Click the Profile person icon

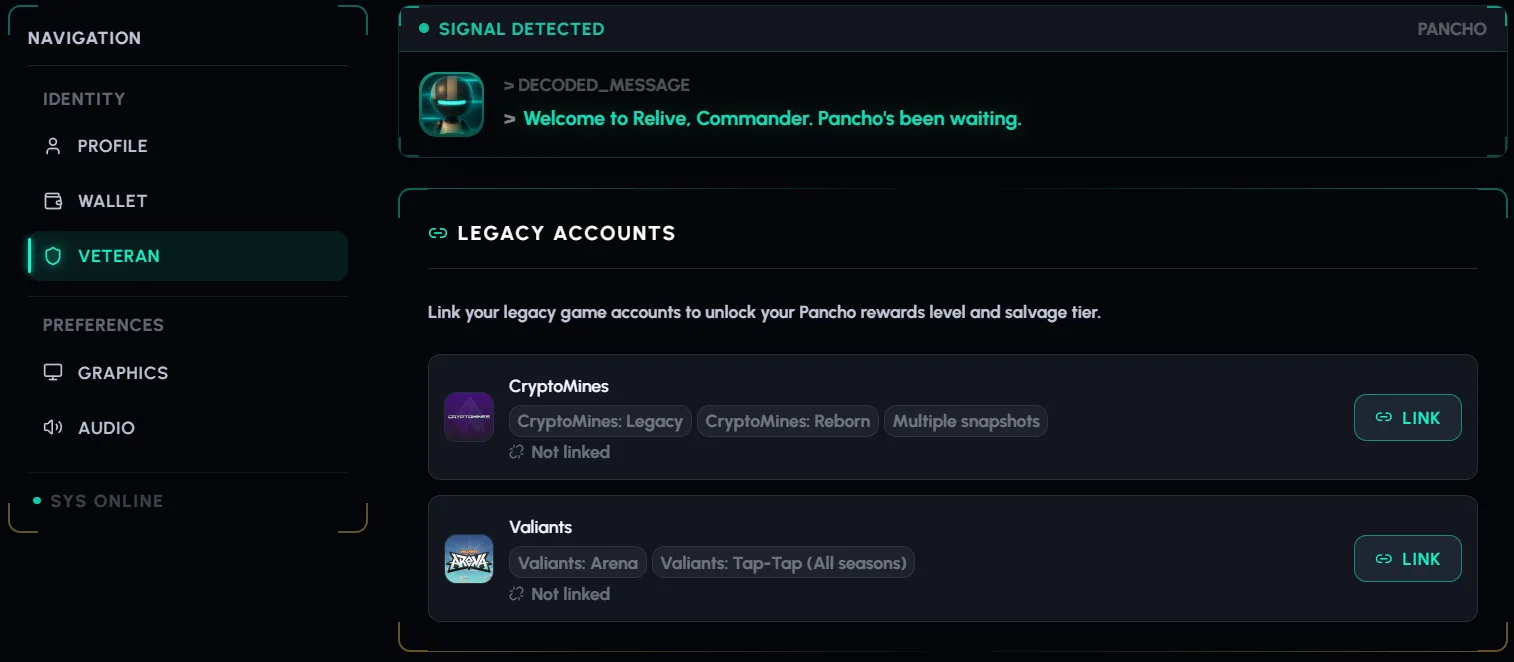[53, 146]
